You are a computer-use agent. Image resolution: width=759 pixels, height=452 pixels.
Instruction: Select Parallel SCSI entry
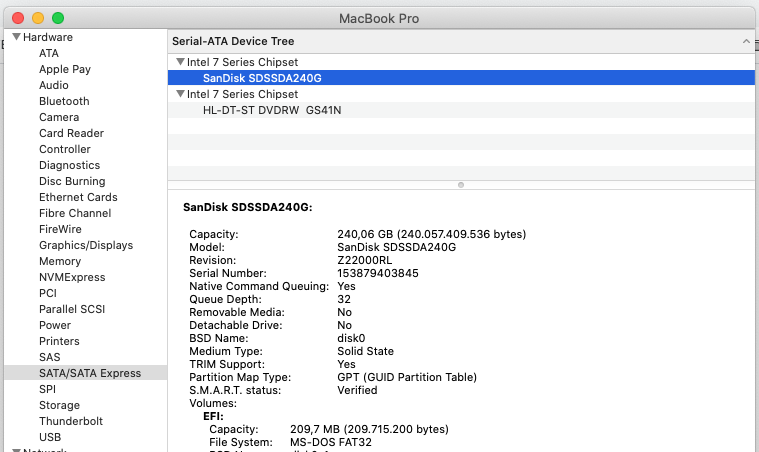(72, 309)
